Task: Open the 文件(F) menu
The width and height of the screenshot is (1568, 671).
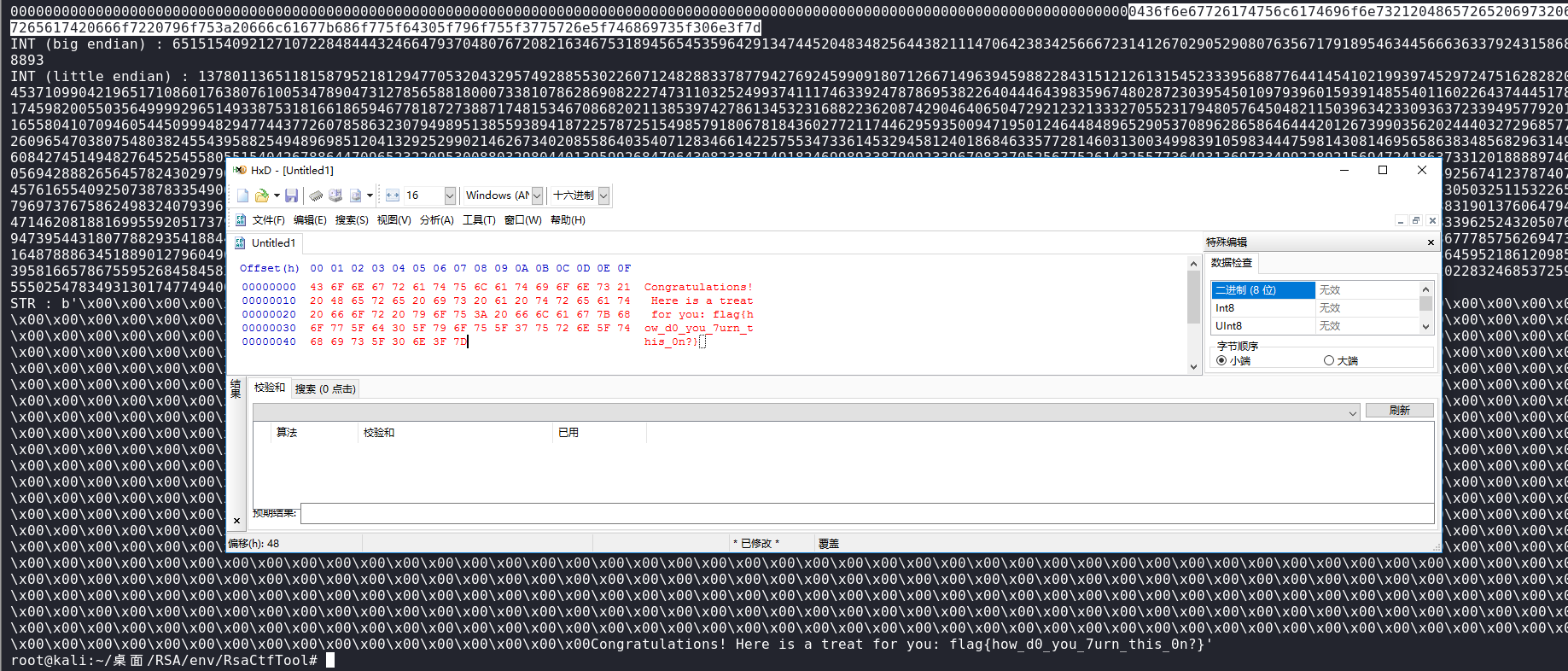Action: click(269, 220)
